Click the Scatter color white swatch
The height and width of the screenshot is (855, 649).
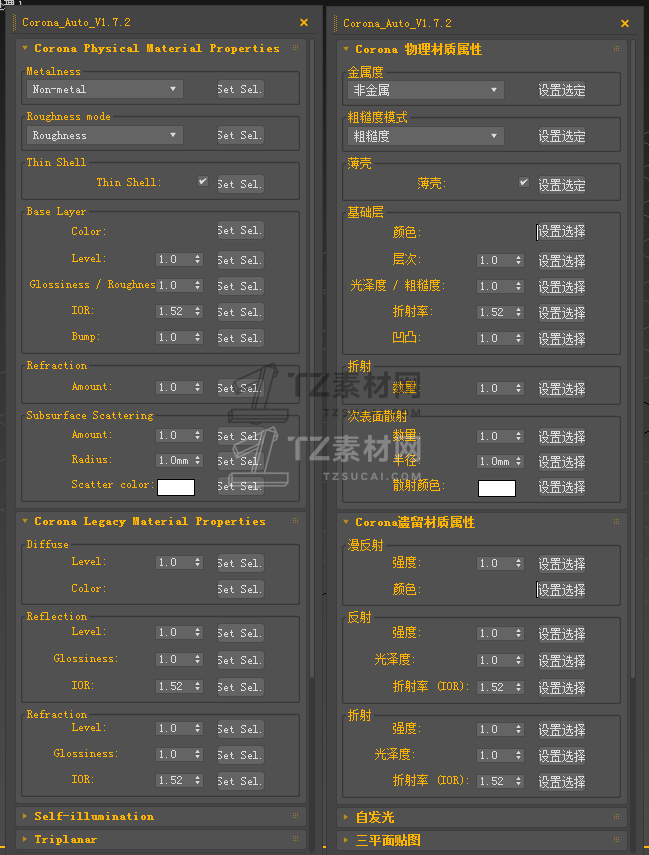coord(176,487)
